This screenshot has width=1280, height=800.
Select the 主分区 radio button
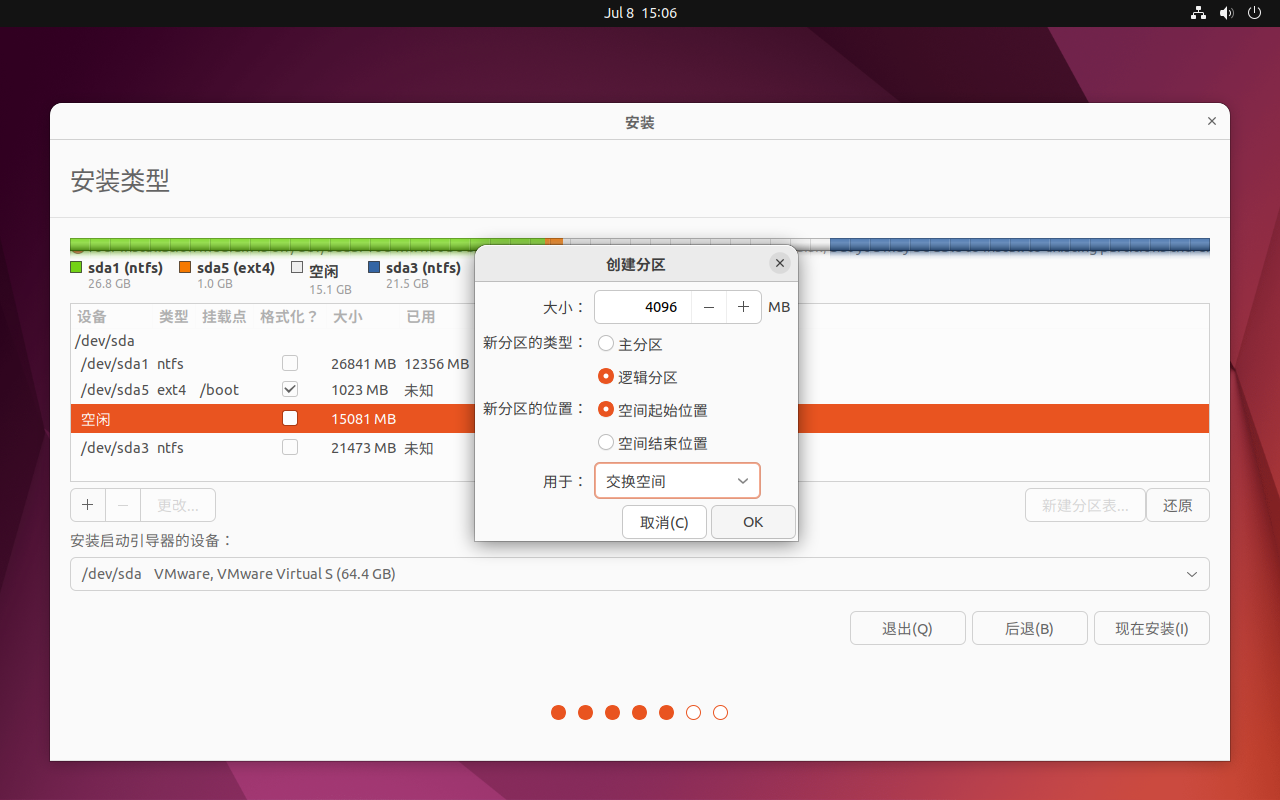tap(606, 344)
